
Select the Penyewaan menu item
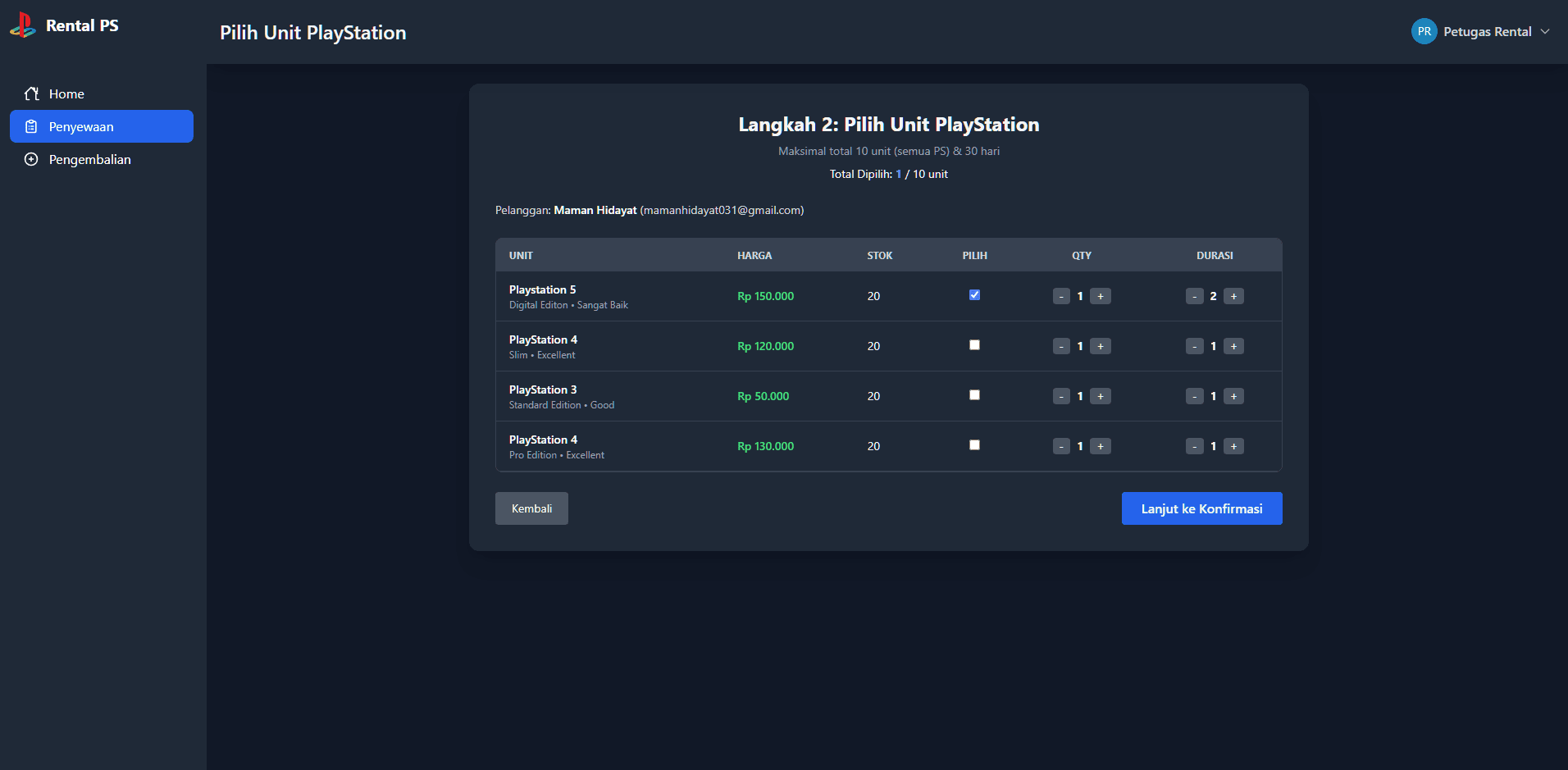tap(102, 126)
